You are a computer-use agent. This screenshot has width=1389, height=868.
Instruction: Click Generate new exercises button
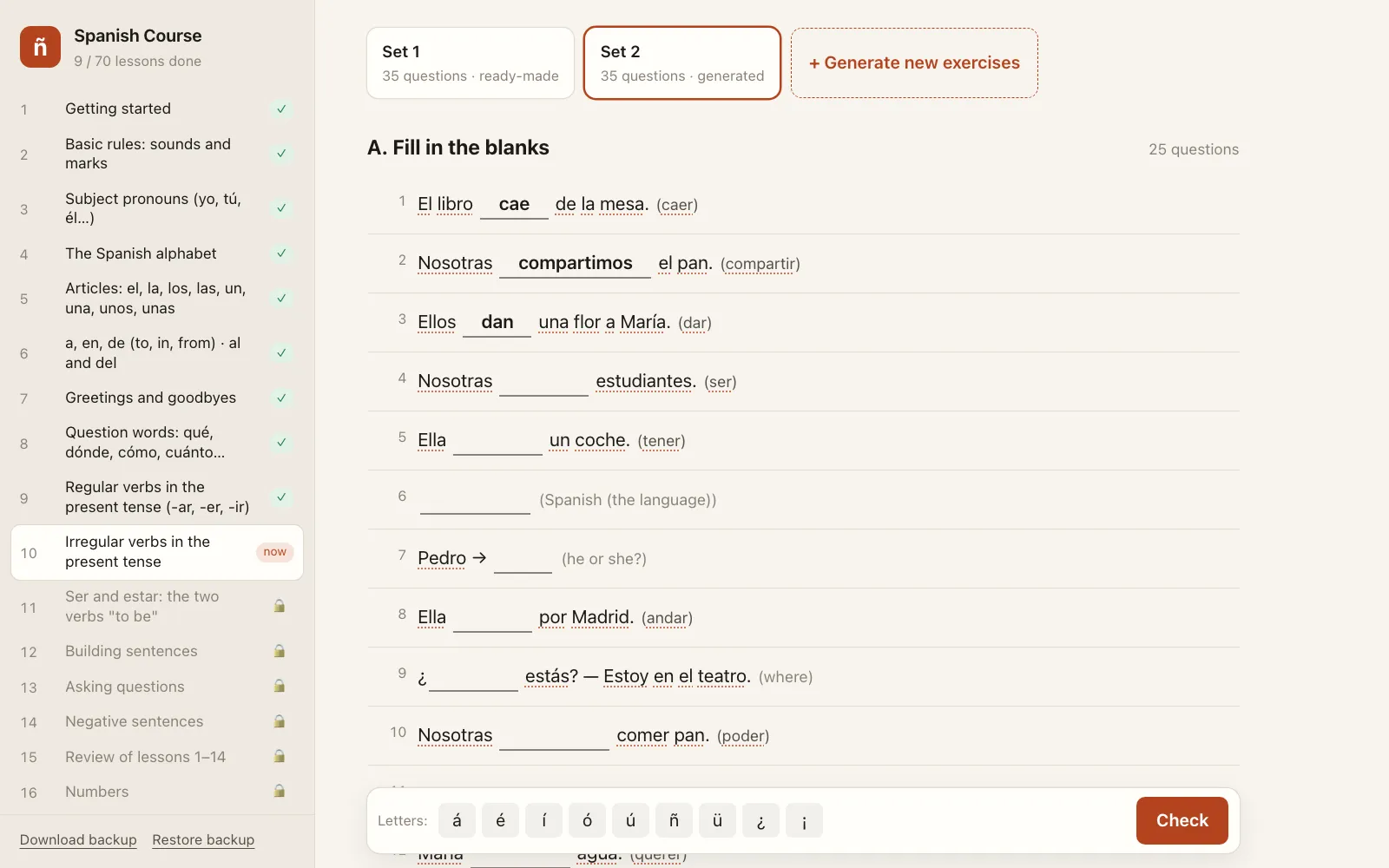click(914, 63)
